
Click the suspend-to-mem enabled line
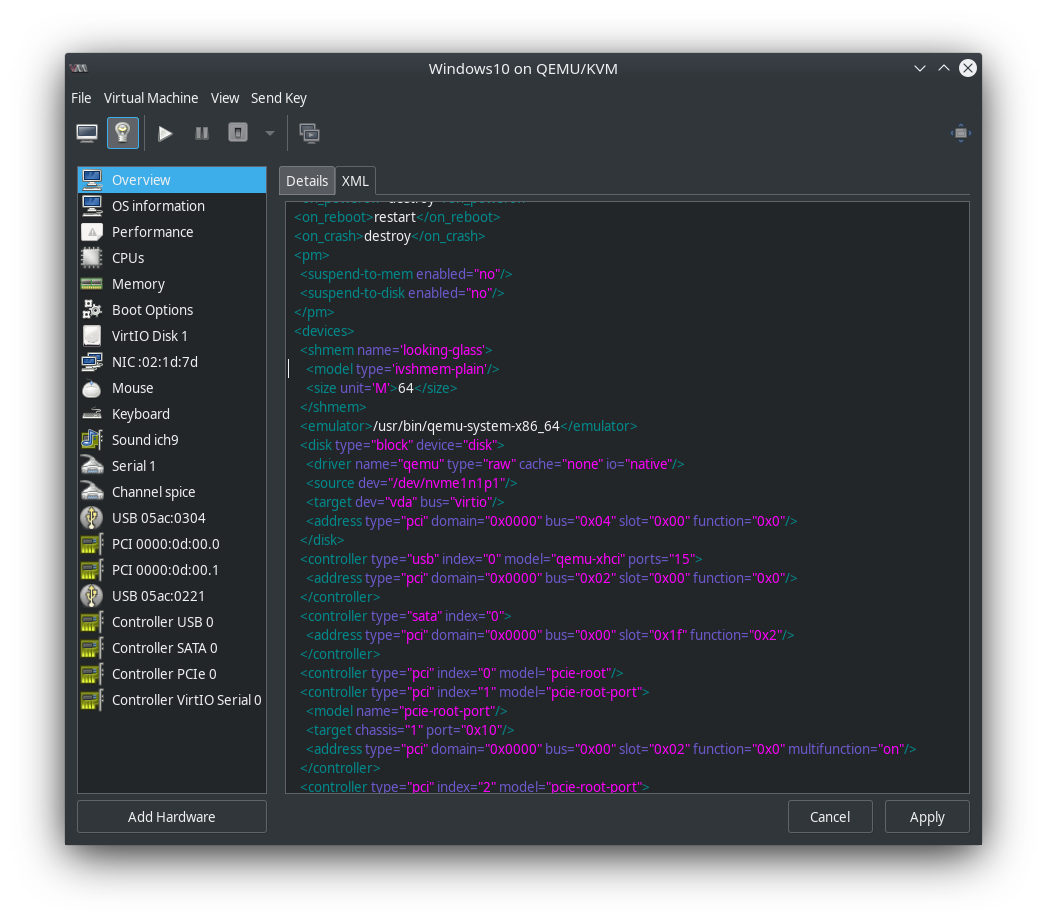[406, 274]
